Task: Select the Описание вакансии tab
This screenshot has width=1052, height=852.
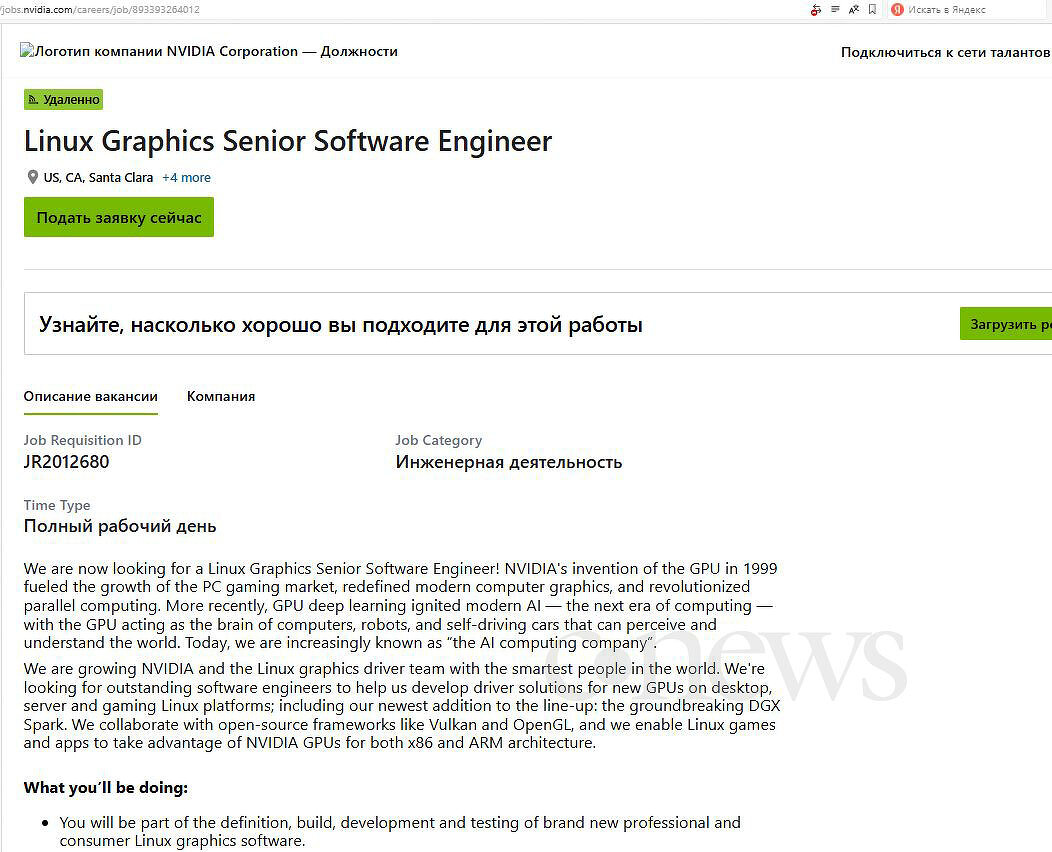Action: click(91, 396)
